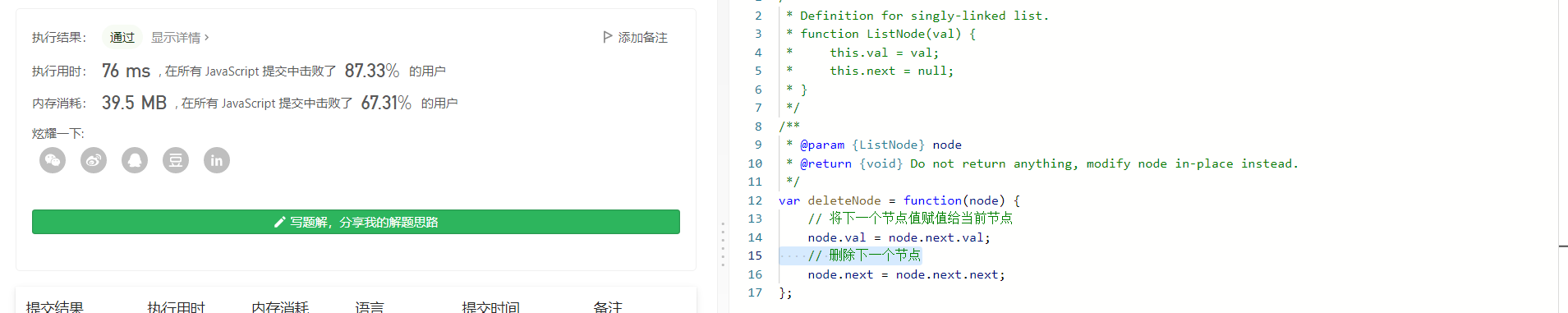1568x313 pixels.
Task: Click the green 写题解 share solution button
Action: click(356, 222)
